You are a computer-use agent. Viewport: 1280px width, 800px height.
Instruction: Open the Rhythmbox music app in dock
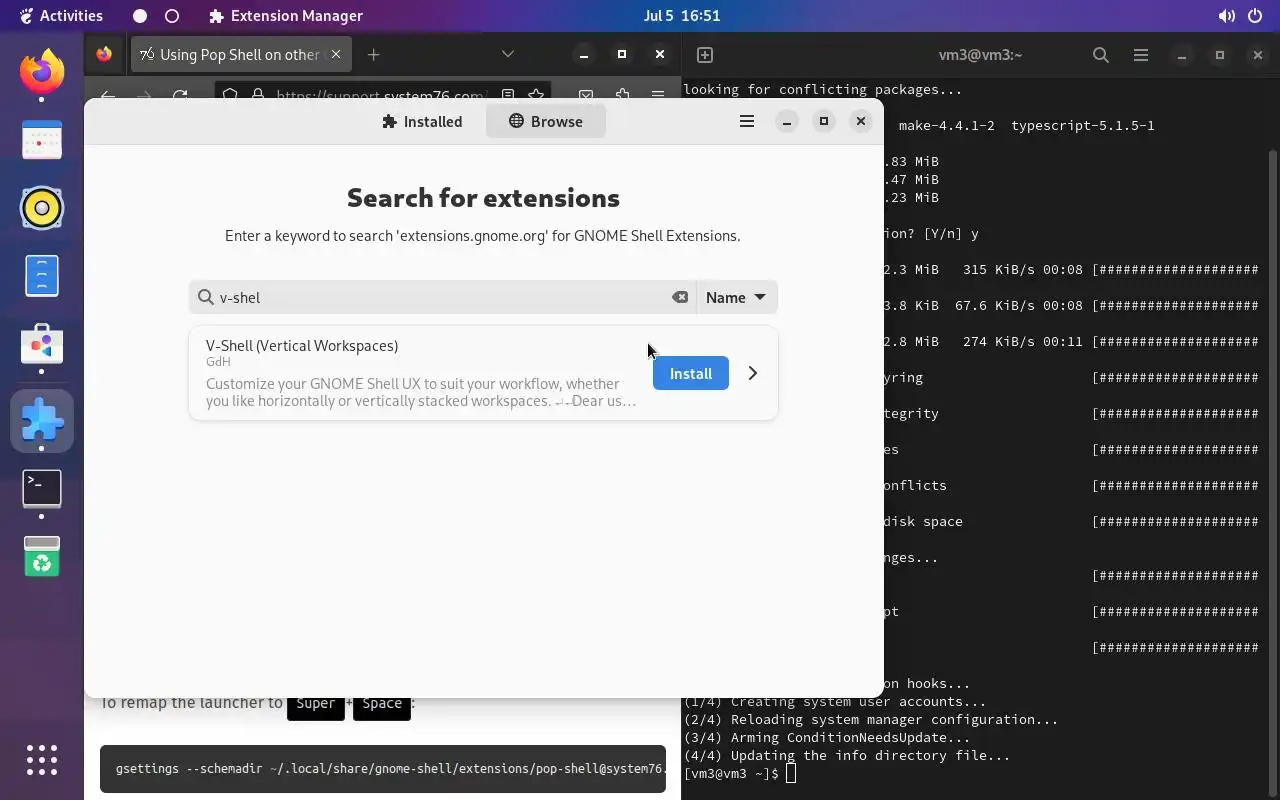(42, 208)
